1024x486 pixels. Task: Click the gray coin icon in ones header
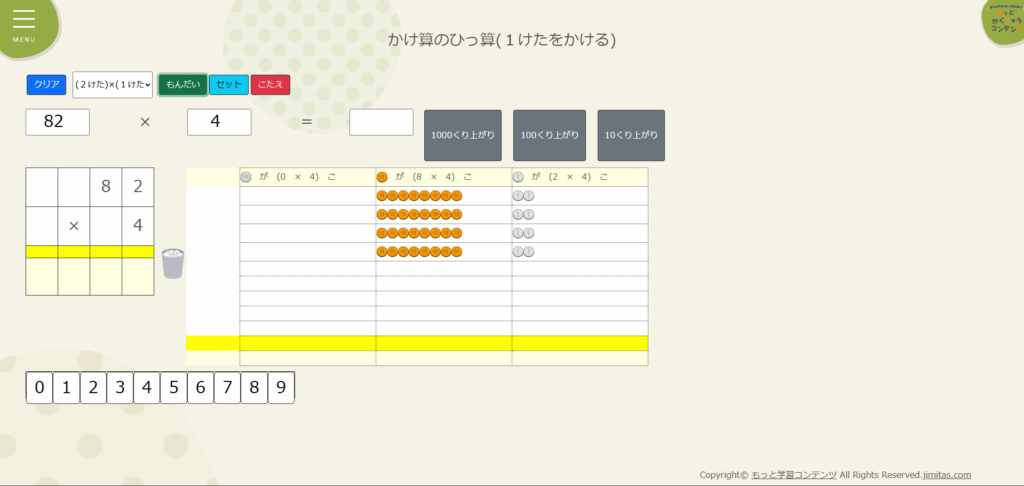[518, 177]
